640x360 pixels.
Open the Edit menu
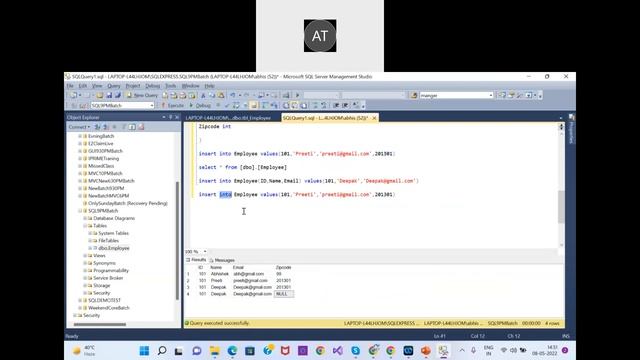pos(83,86)
